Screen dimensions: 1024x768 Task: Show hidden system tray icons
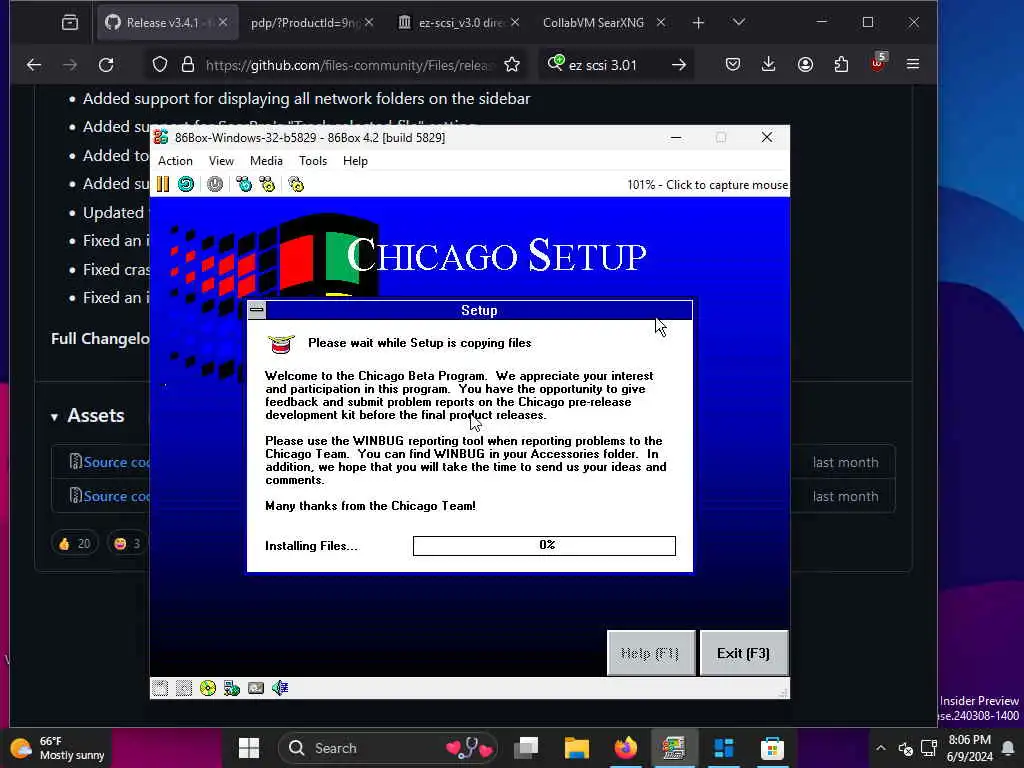pos(881,748)
